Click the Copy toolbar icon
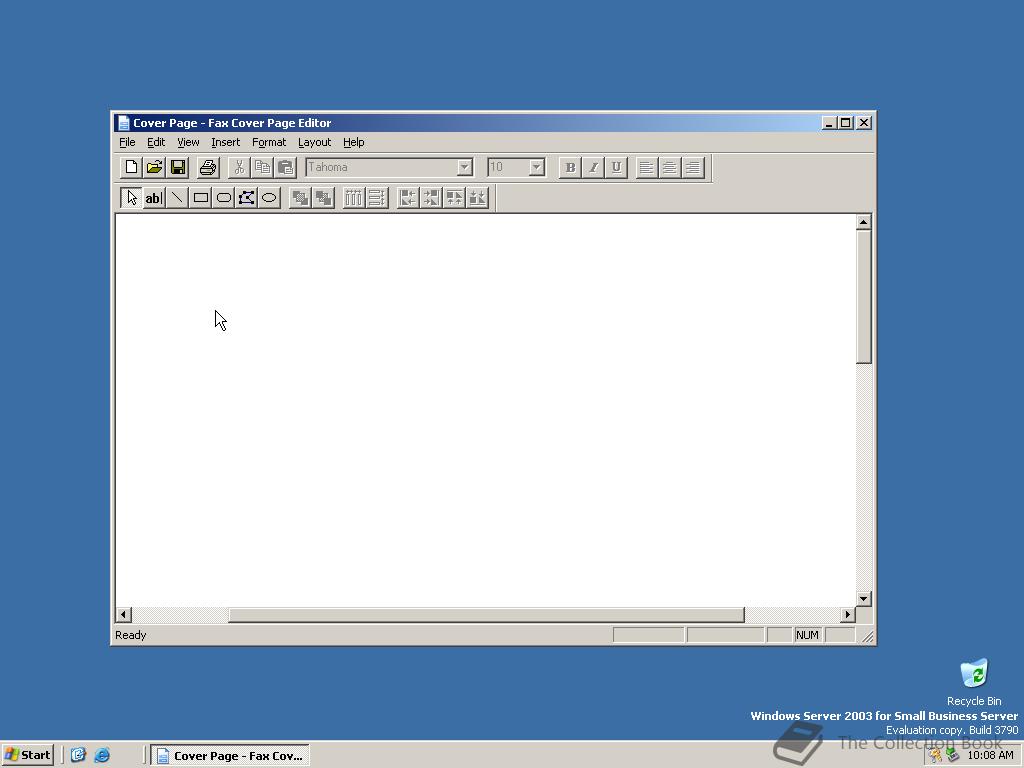The height and width of the screenshot is (768, 1024). point(263,167)
